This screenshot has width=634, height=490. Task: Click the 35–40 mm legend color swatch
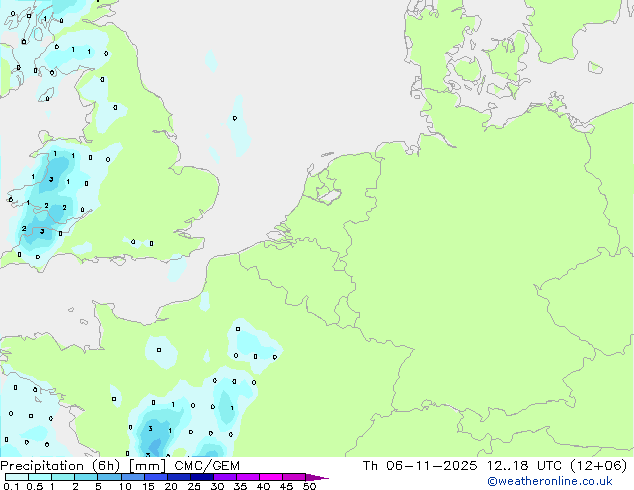248,477
